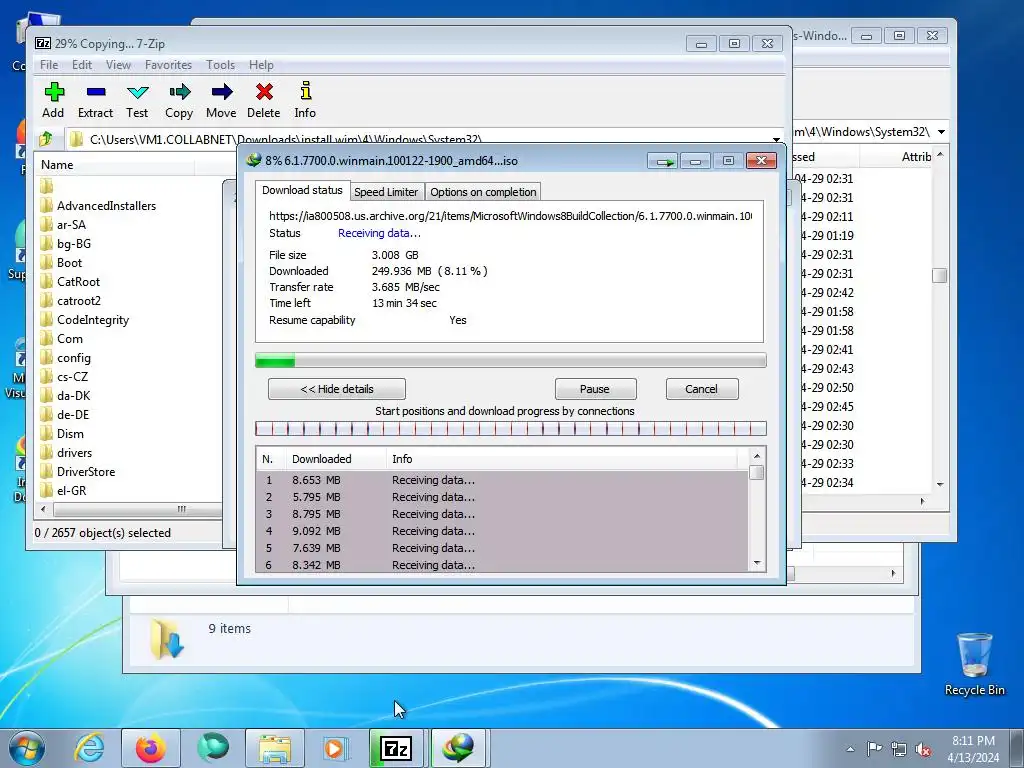Open the Edit menu in 7-Zip
Viewport: 1024px width, 768px height.
(82, 65)
